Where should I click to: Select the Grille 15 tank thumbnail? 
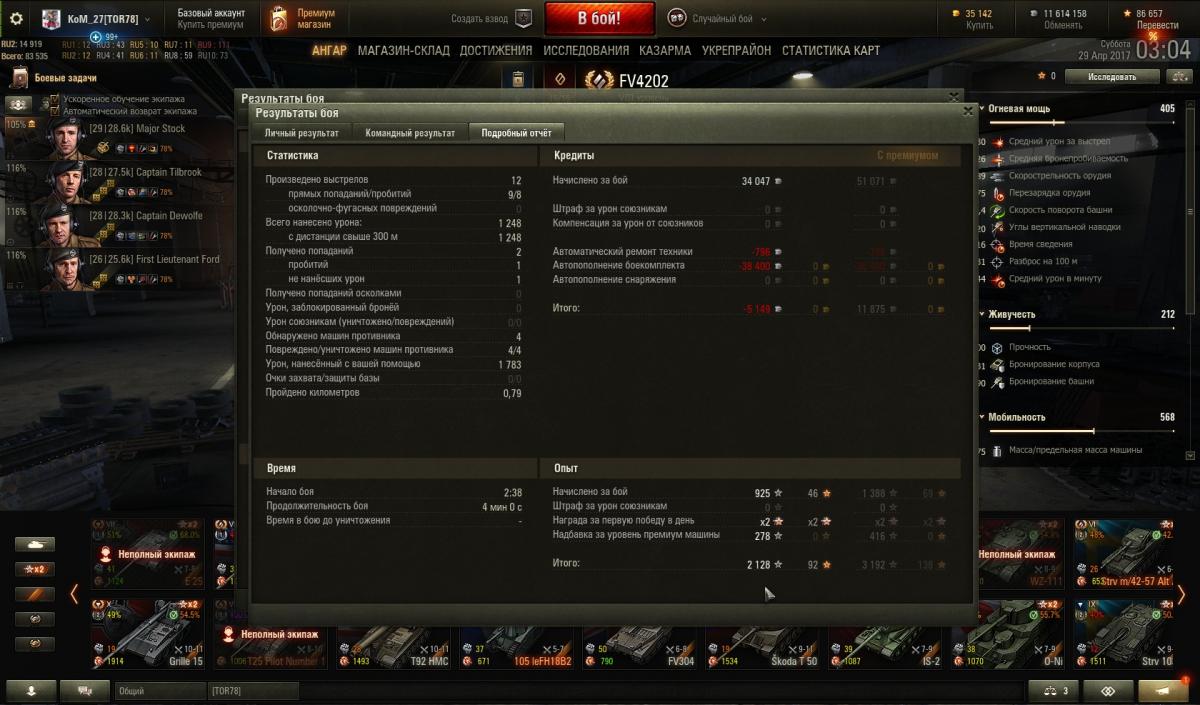pyautogui.click(x=147, y=633)
